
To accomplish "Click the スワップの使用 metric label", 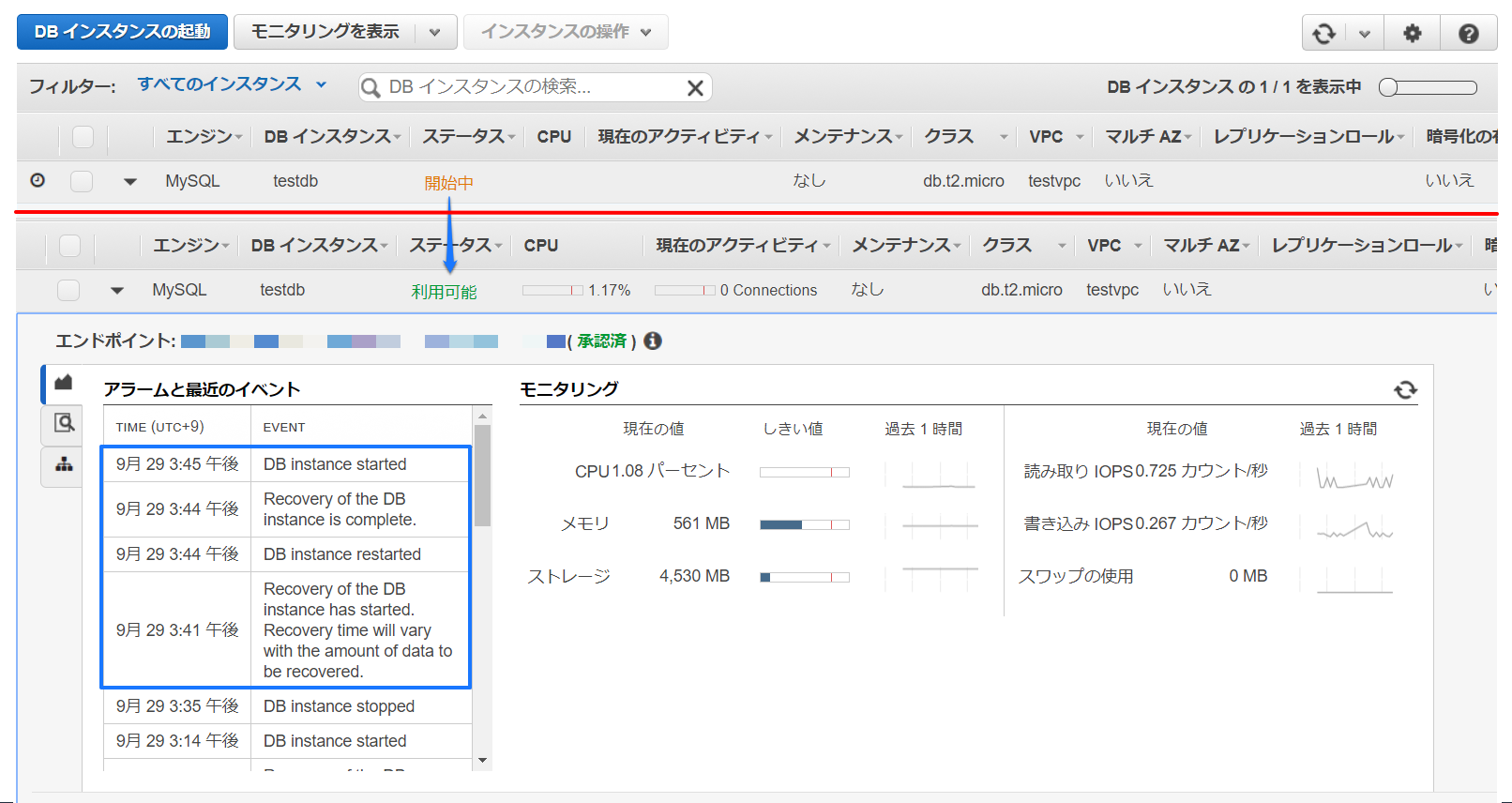I will (1076, 576).
